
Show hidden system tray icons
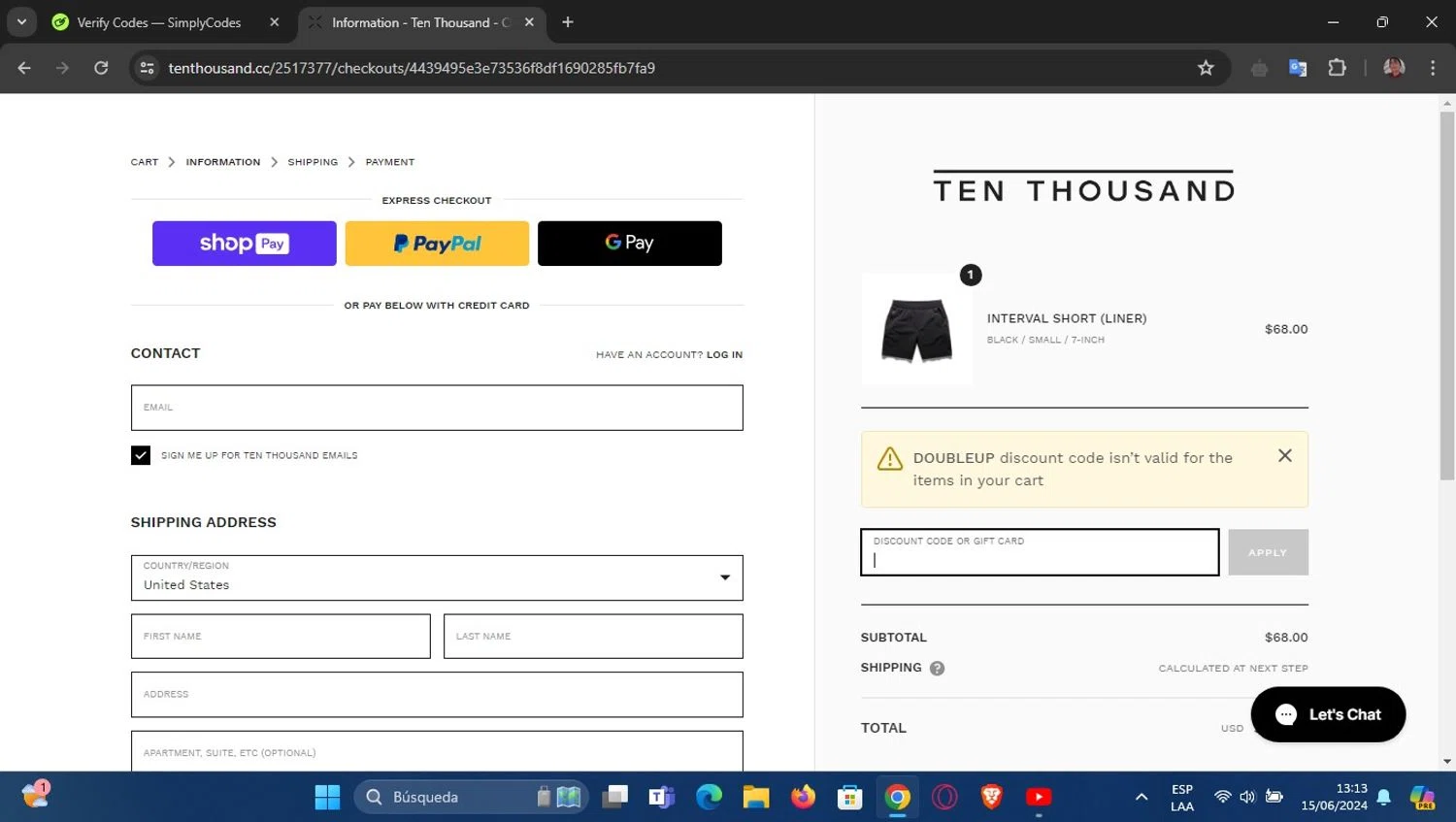click(1142, 797)
